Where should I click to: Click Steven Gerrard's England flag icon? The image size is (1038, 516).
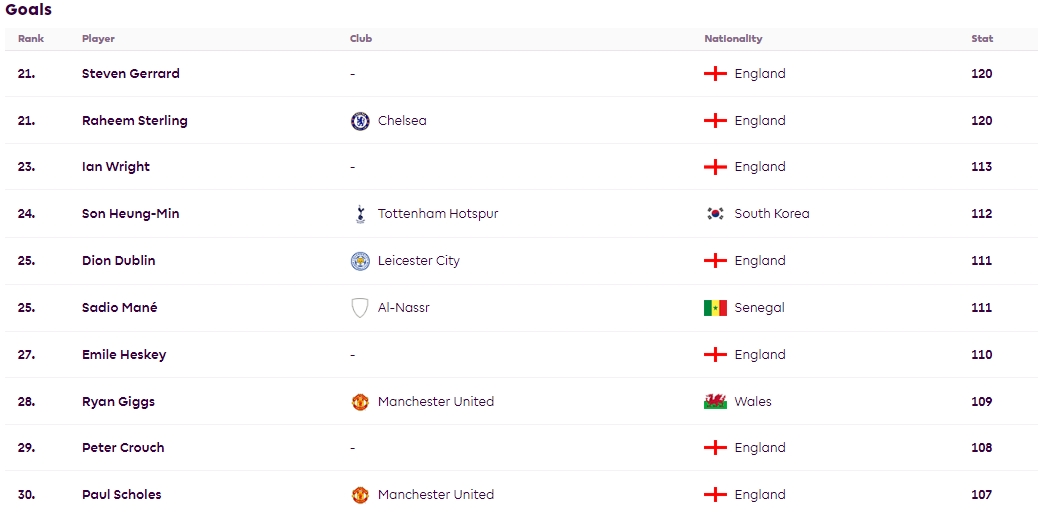click(x=715, y=74)
